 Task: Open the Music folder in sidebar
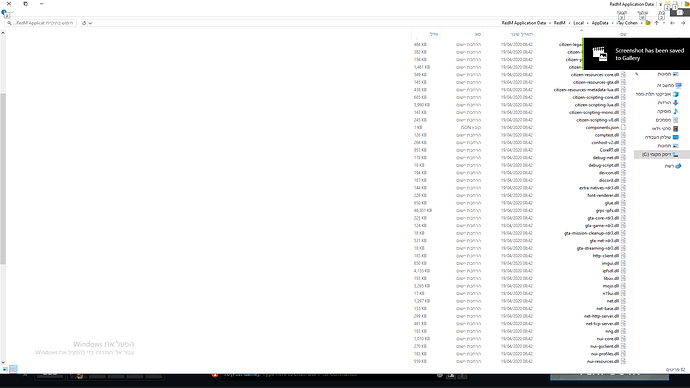click(668, 111)
